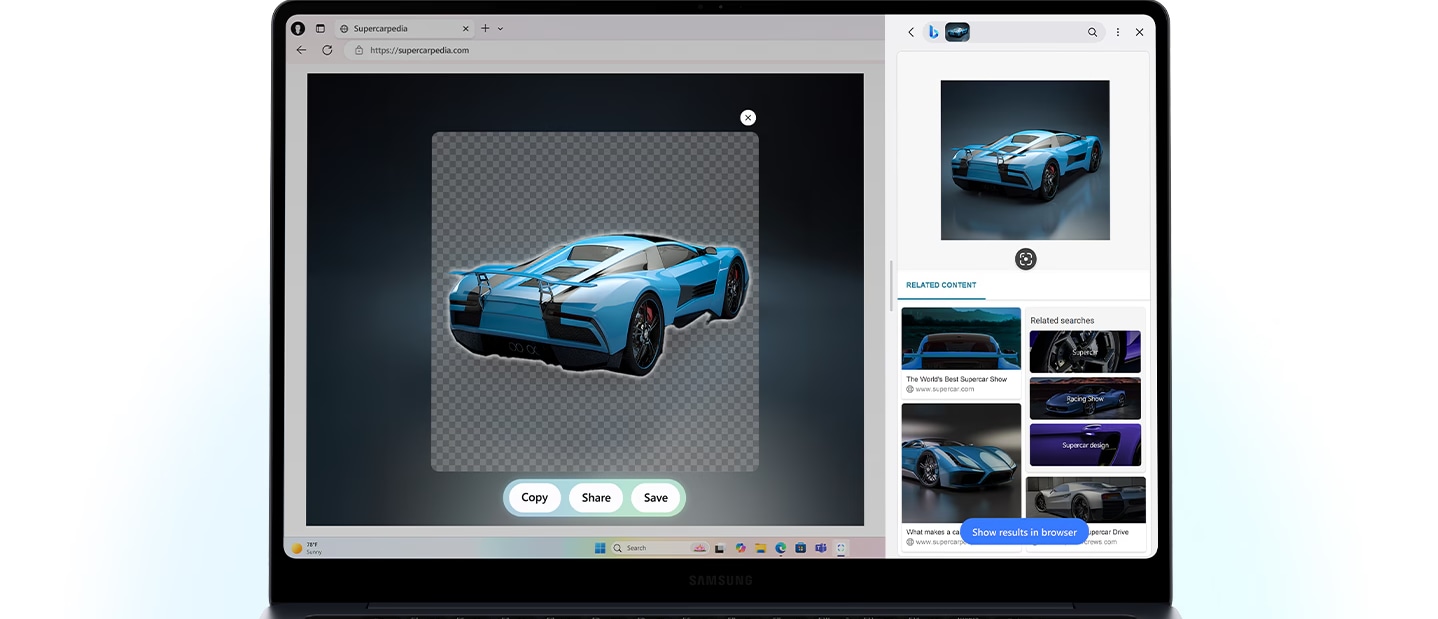Screen dimensions: 1438x619
Task: Click the visual search crop icon
Action: [x=1025, y=260]
